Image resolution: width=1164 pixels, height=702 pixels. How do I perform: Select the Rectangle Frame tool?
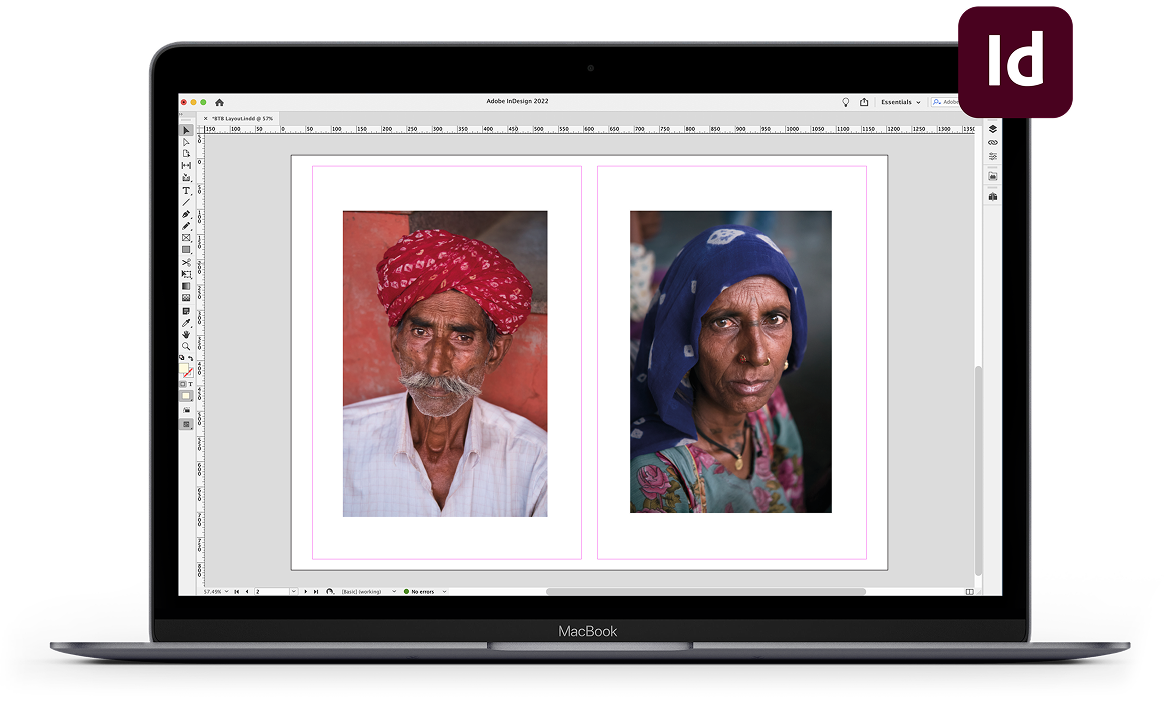point(186,238)
